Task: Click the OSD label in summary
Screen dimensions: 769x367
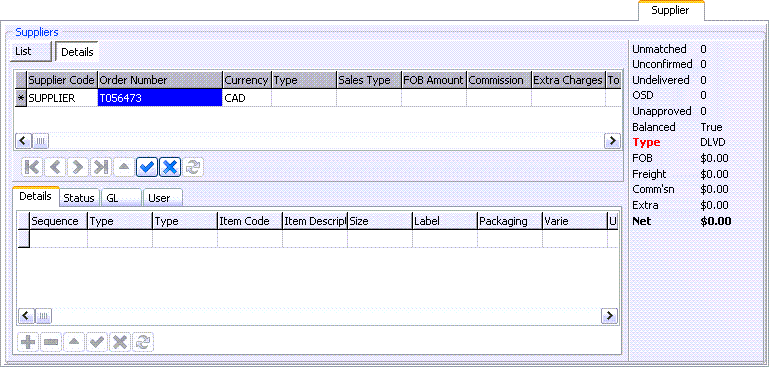Action: click(x=642, y=95)
